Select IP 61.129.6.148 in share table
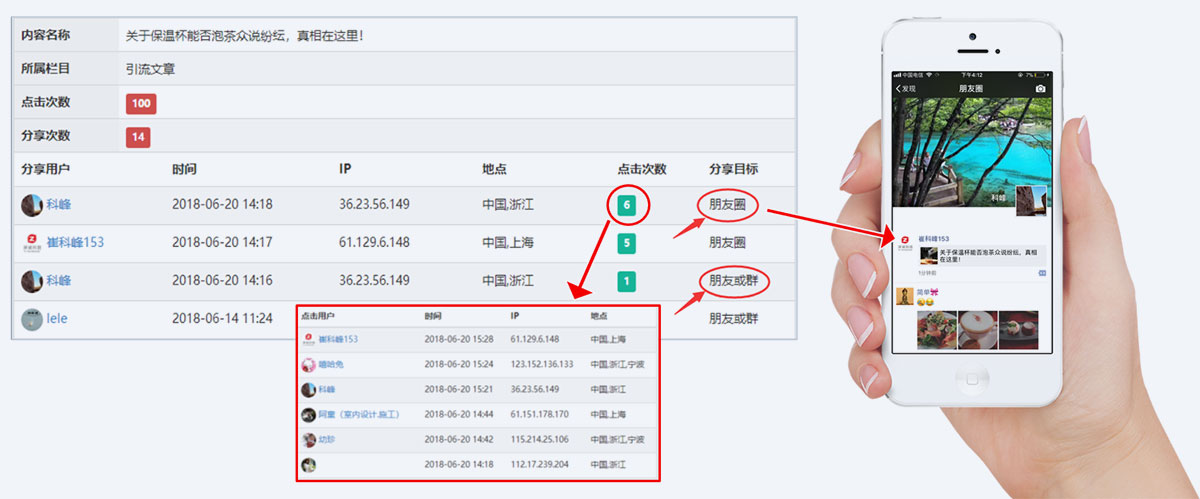Screen dimensions: 1200x499 click(374, 242)
